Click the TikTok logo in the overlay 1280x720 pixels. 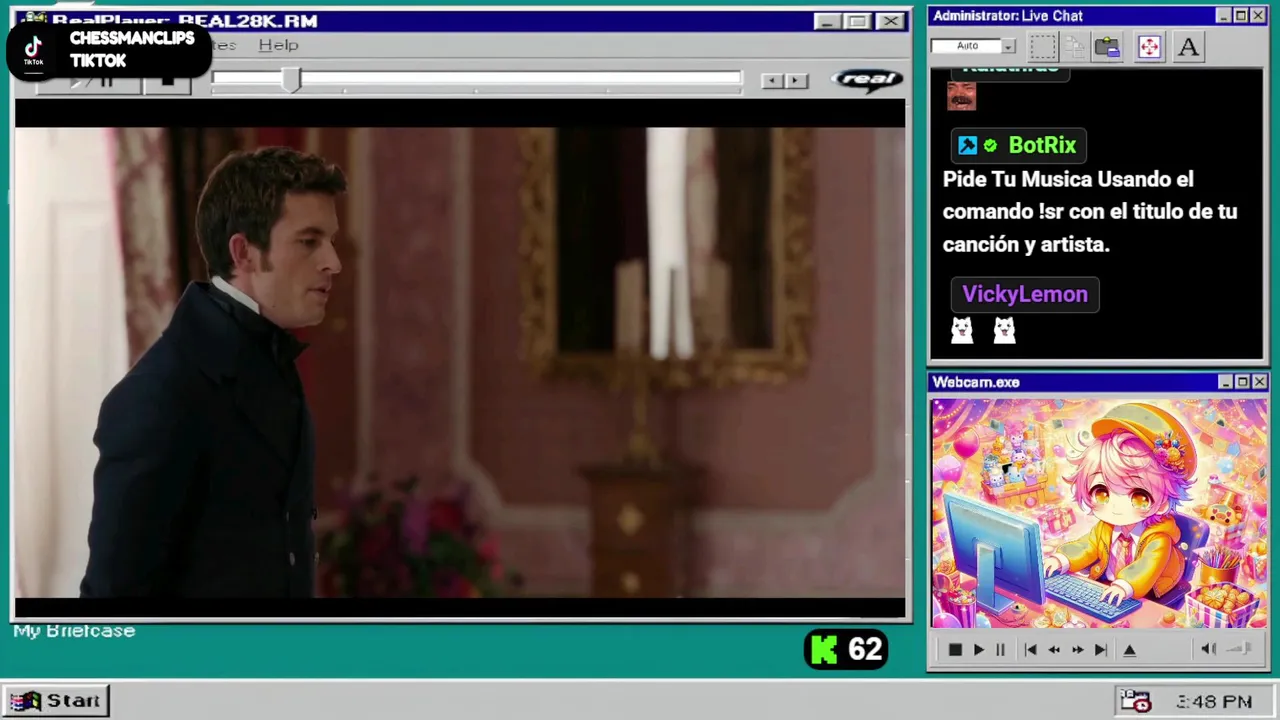33,48
